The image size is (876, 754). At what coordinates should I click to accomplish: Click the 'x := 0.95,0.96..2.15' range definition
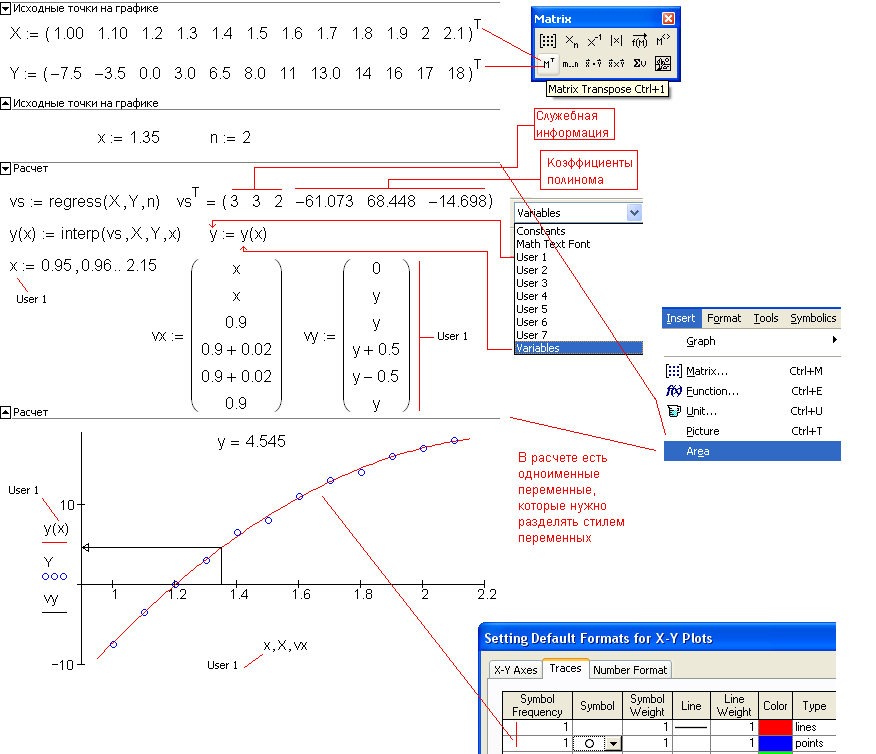click(83, 266)
